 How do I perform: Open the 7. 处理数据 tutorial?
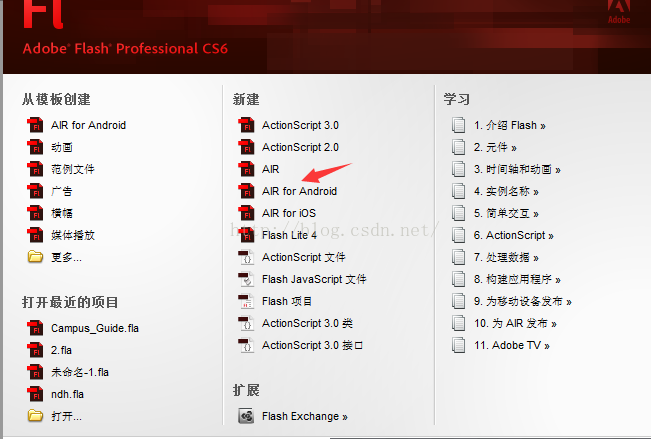(507, 257)
